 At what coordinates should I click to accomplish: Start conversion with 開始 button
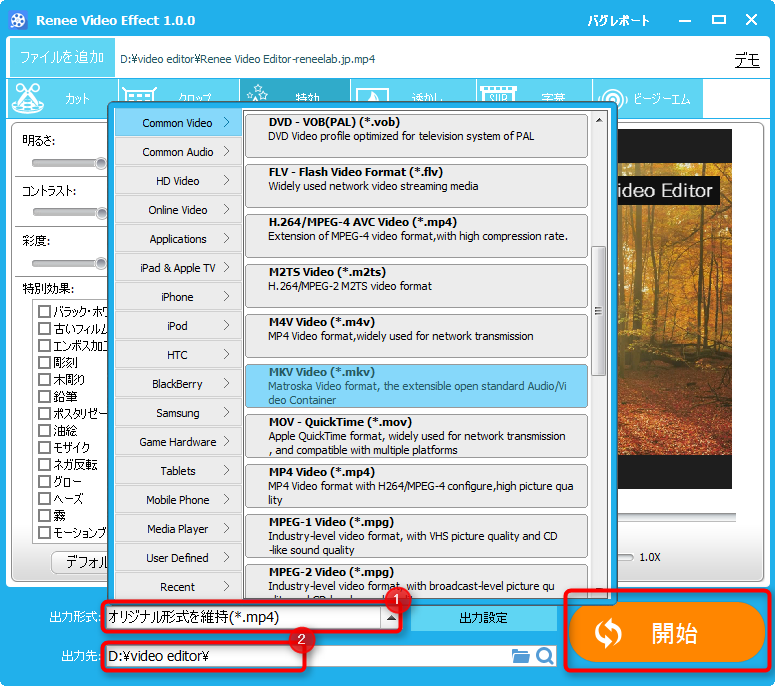(667, 632)
